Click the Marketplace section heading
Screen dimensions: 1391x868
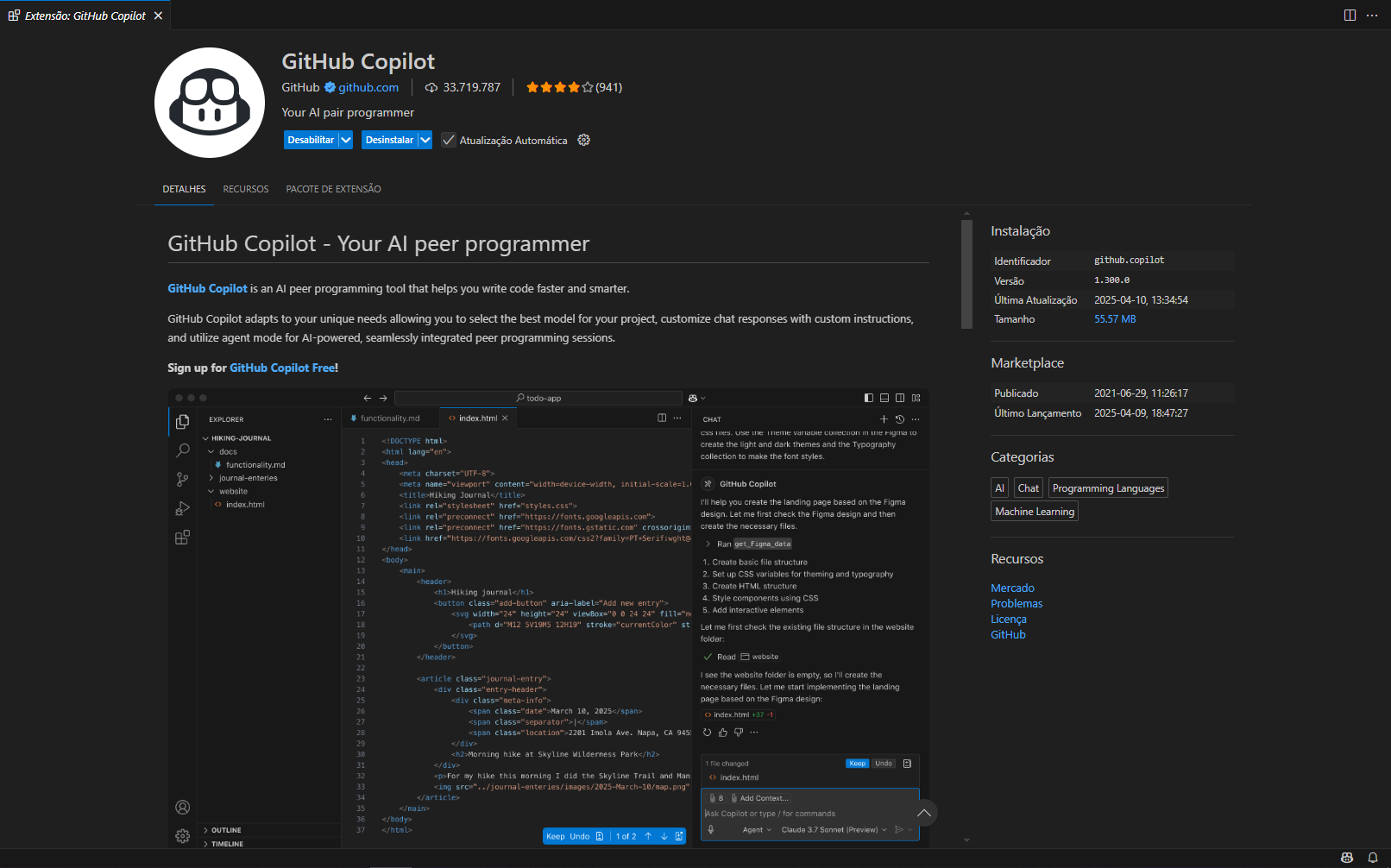(x=1027, y=363)
